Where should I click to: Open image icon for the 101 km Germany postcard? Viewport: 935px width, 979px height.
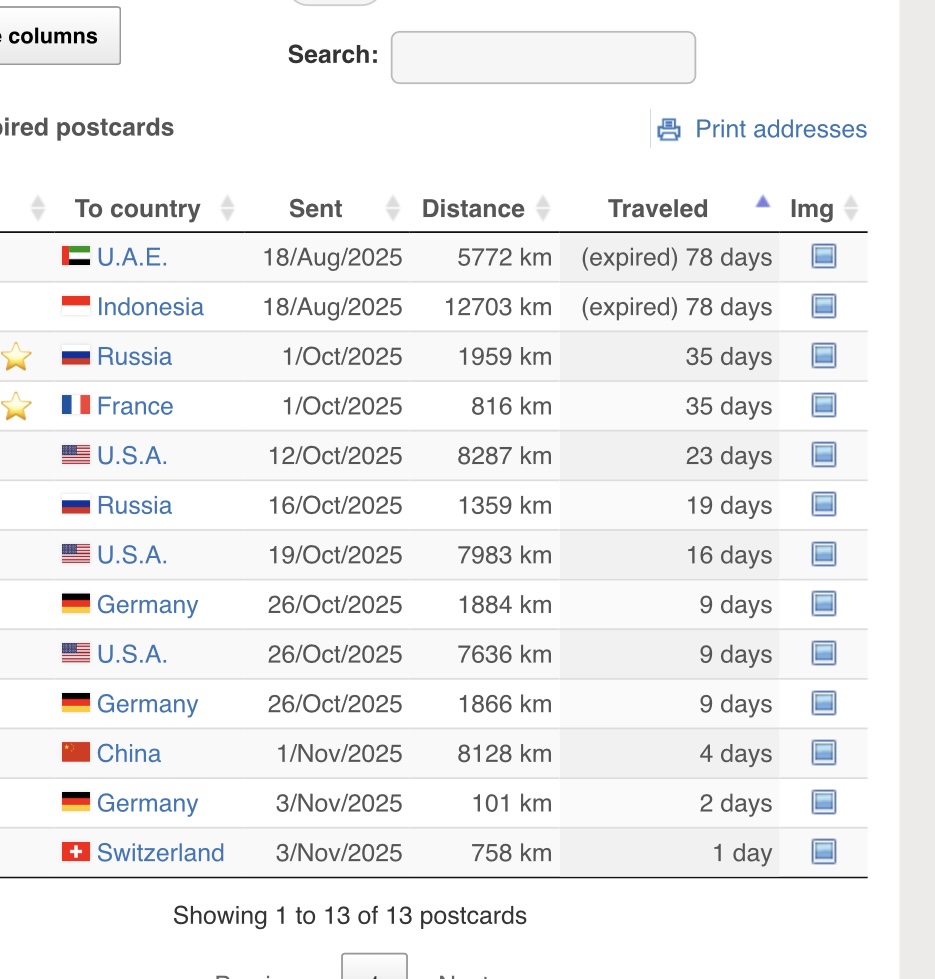823,803
